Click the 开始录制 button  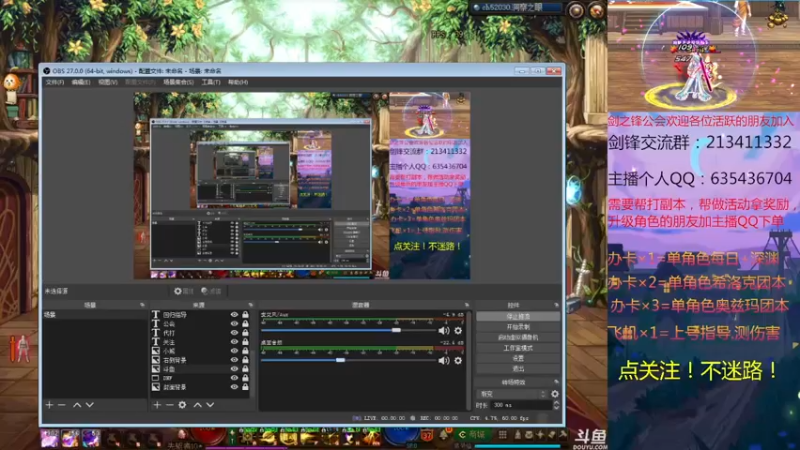[518, 327]
